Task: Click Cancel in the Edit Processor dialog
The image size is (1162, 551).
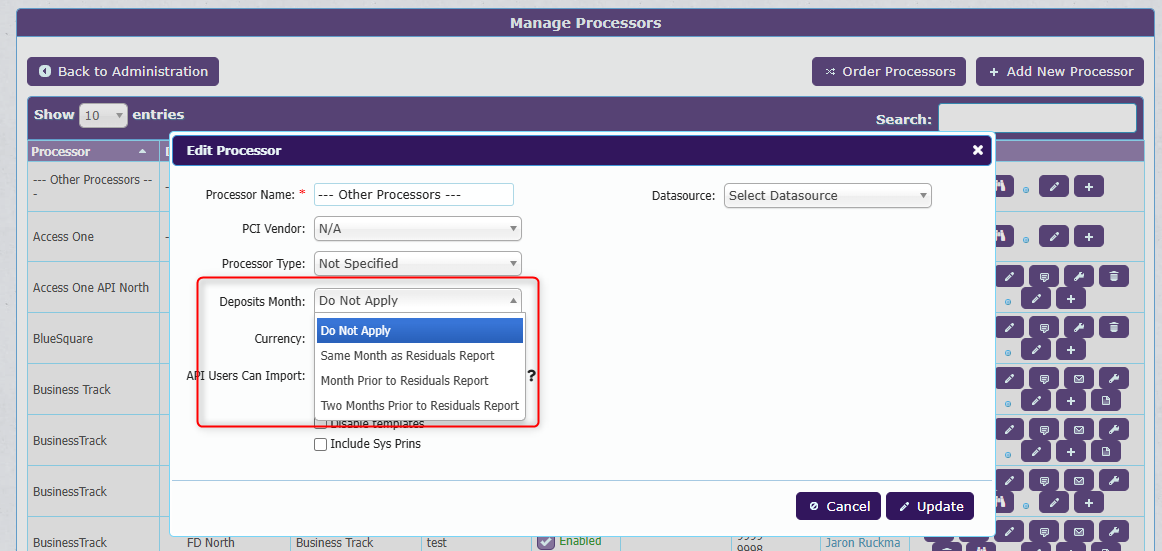Action: coord(838,506)
